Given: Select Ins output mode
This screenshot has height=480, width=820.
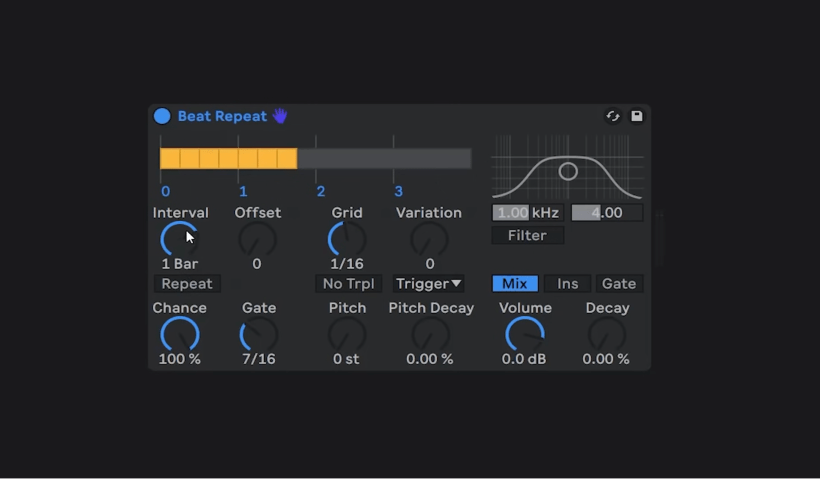Looking at the screenshot, I should pos(567,284).
